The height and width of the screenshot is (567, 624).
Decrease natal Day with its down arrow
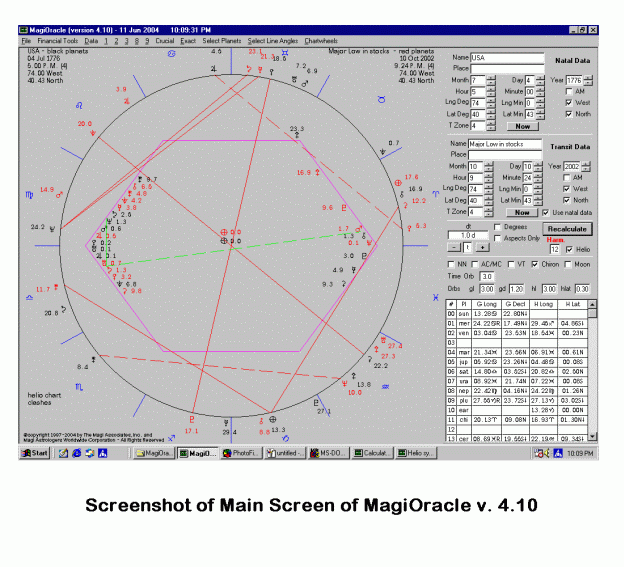(540, 83)
